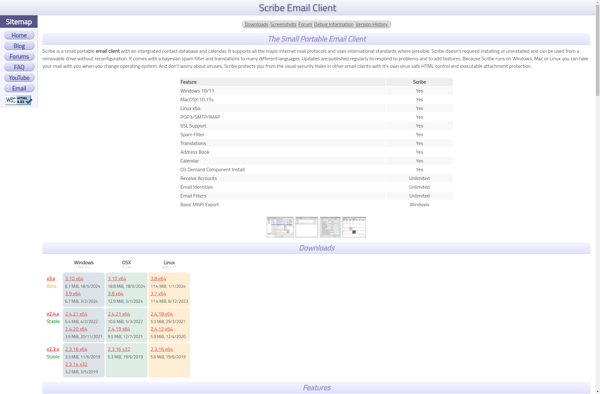
Task: Click the Linux column header in Downloads
Action: [x=169, y=263]
